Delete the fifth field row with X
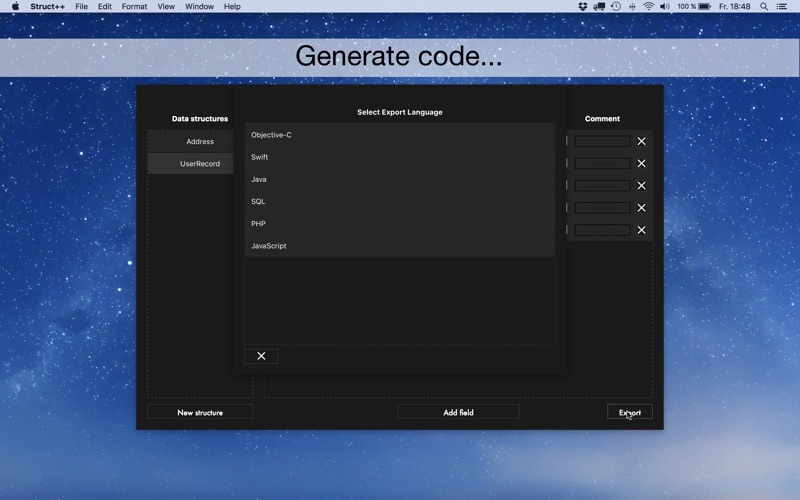 [x=641, y=230]
